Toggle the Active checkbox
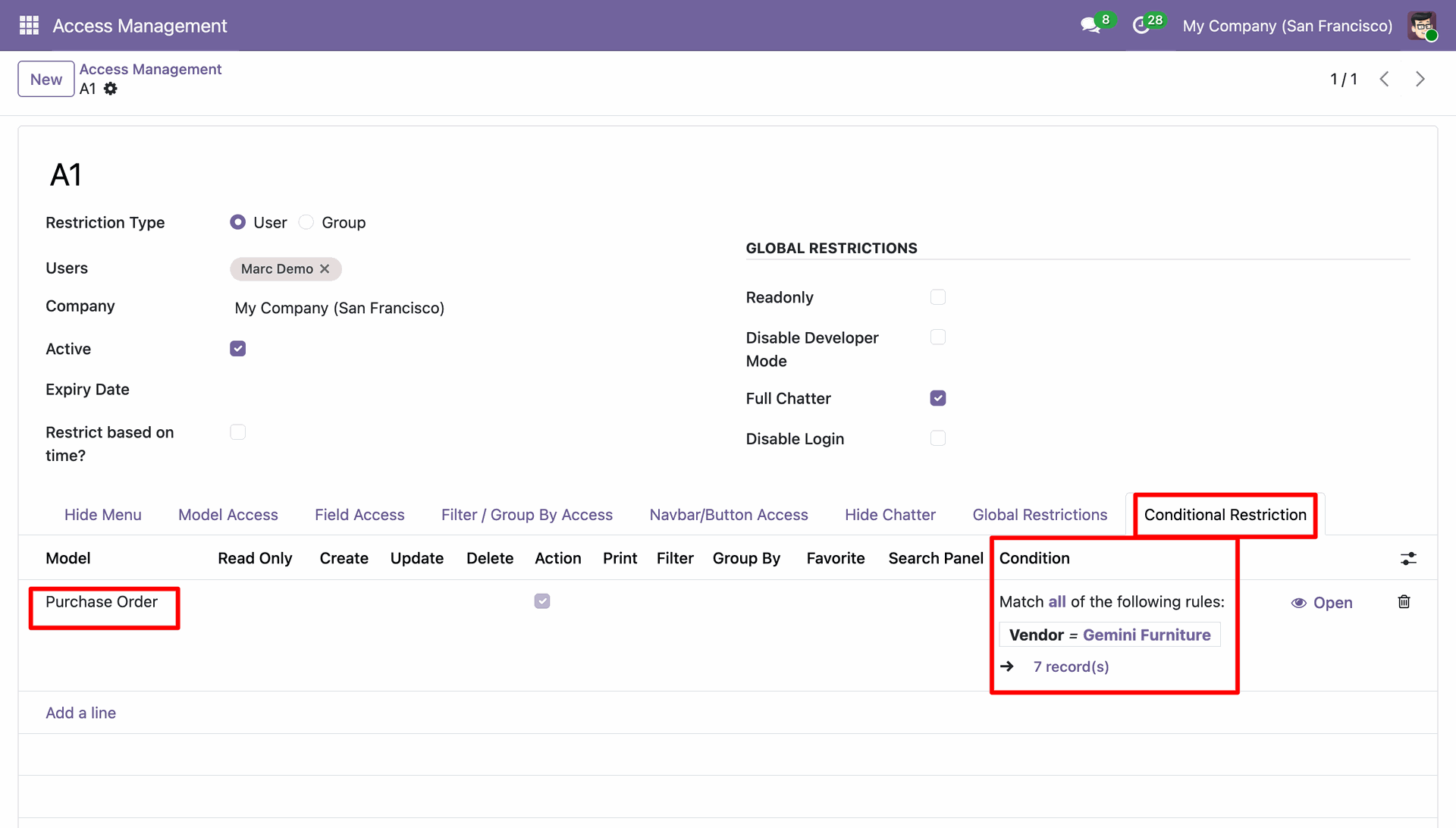This screenshot has width=1456, height=828. click(238, 349)
